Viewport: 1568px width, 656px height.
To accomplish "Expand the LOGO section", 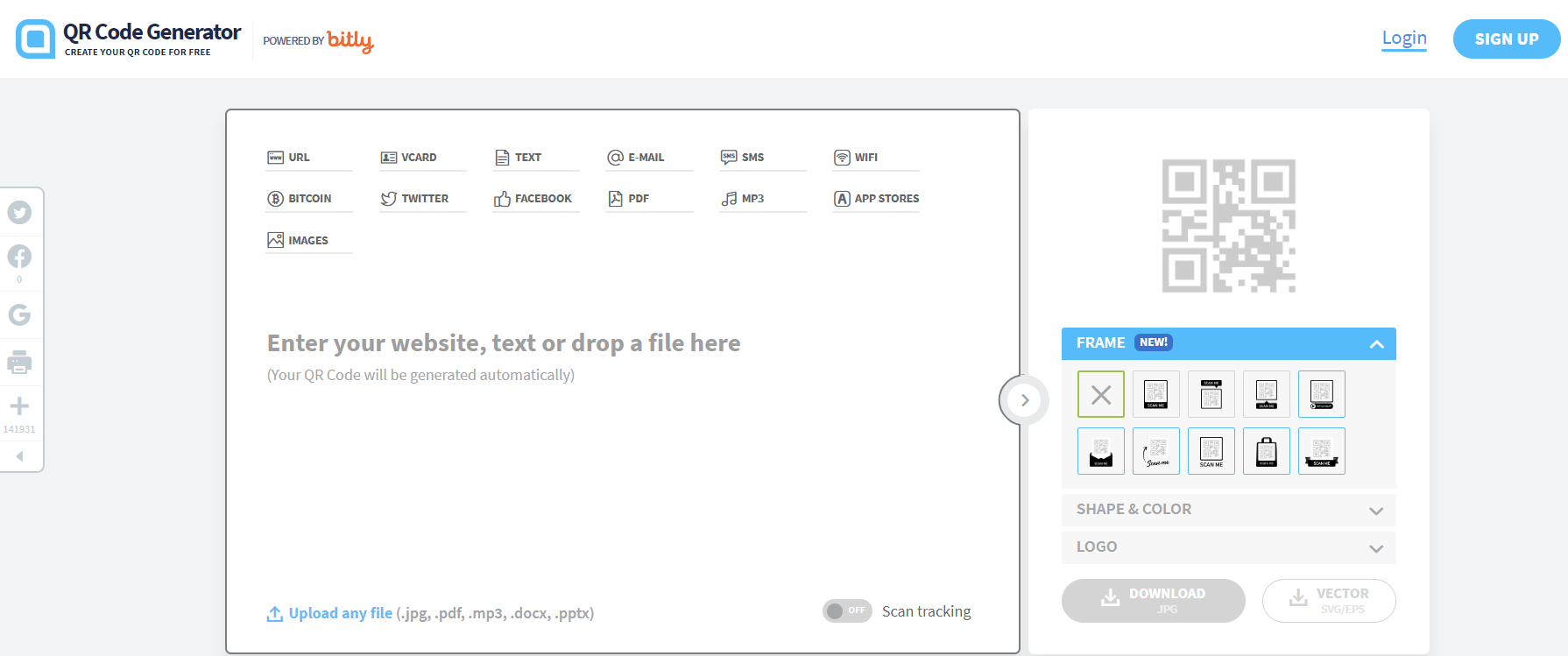I will pos(1228,547).
